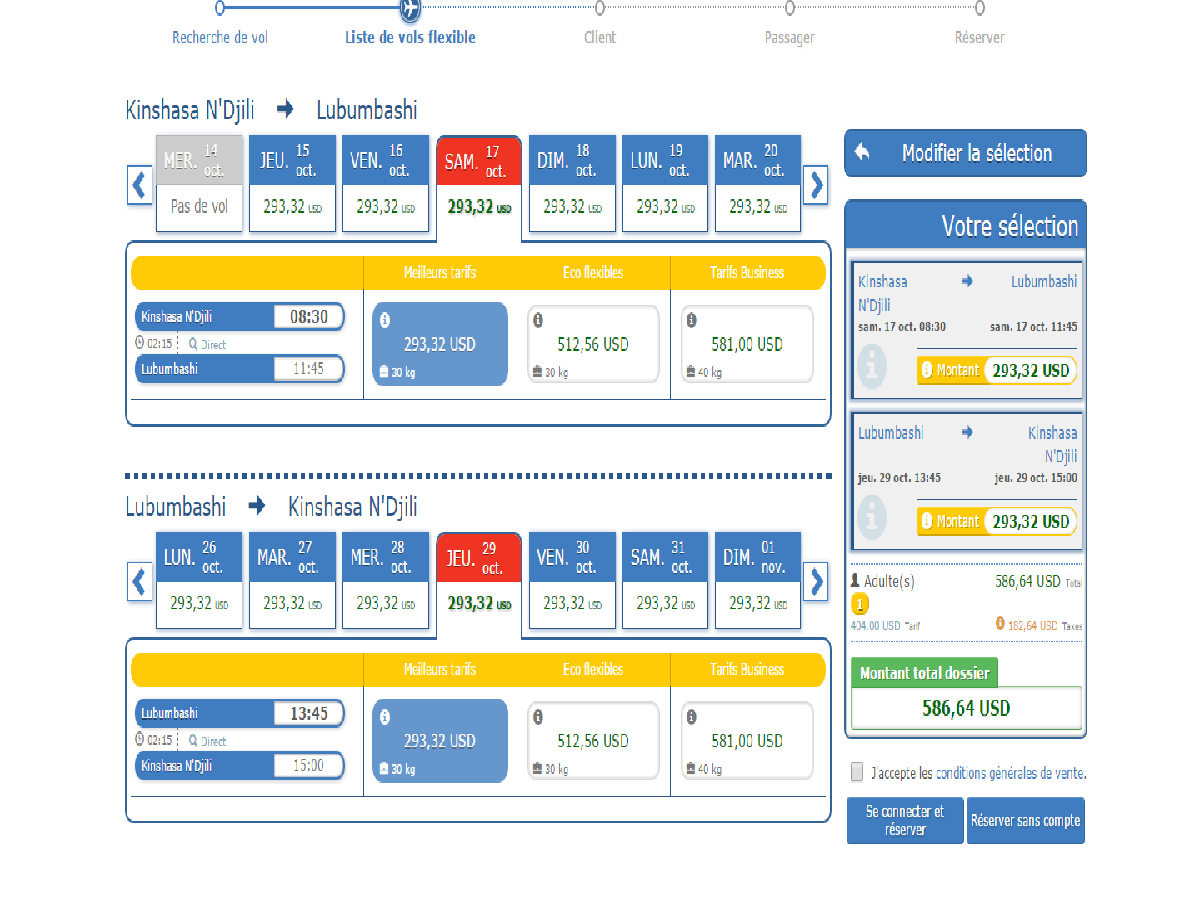Select return Tarifs Business 581,00 USD fare
Screen dimensions: 1200x910
[x=747, y=741]
